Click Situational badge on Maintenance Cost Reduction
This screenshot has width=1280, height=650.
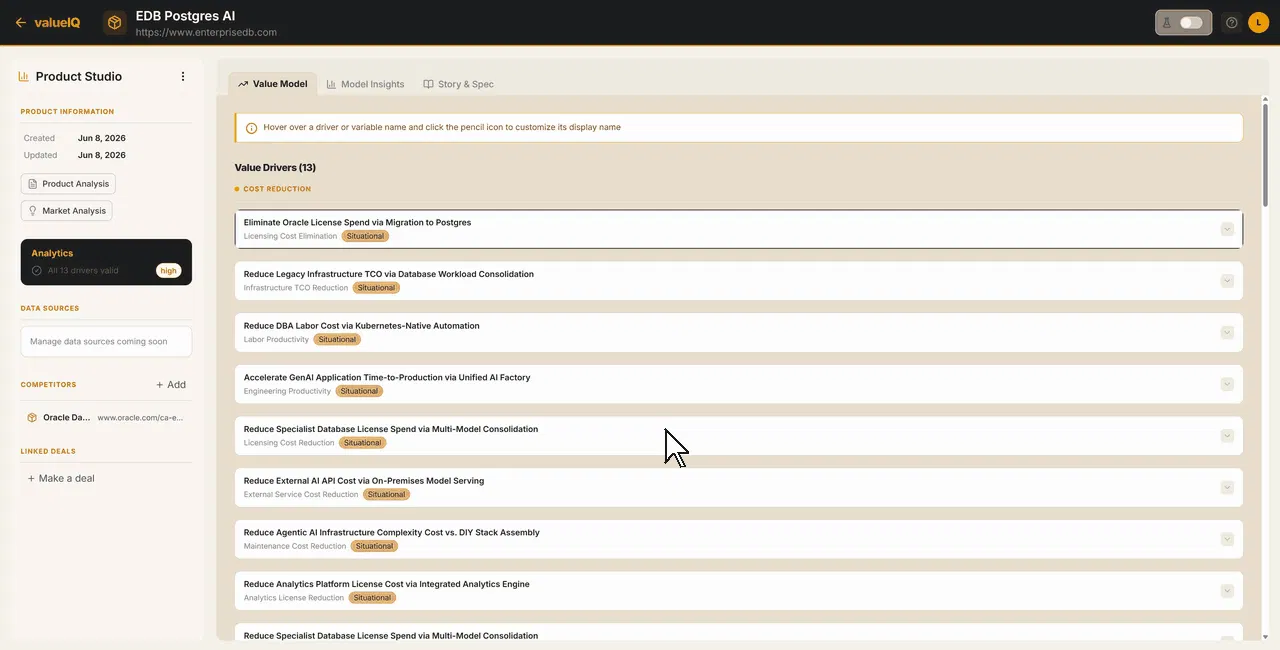pos(374,546)
